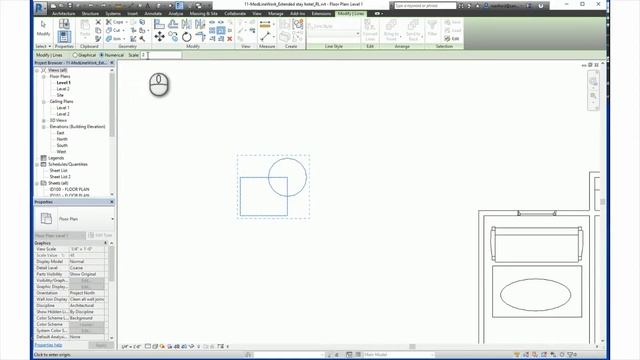Open the Architecture ribbon tab
Viewport: 640px width, 360px height.
[x=63, y=13]
